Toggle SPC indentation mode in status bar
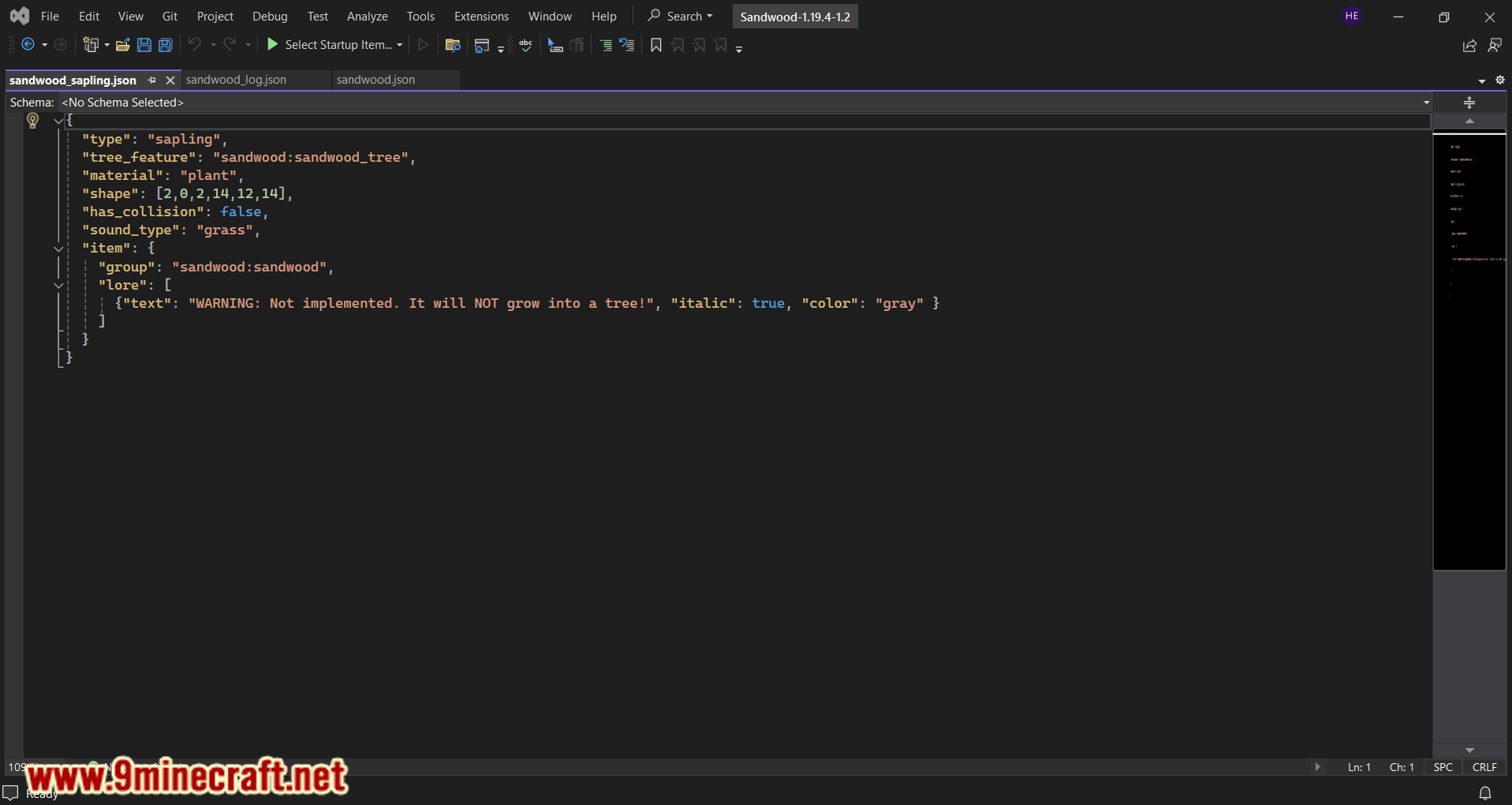Image resolution: width=1512 pixels, height=805 pixels. click(x=1443, y=767)
